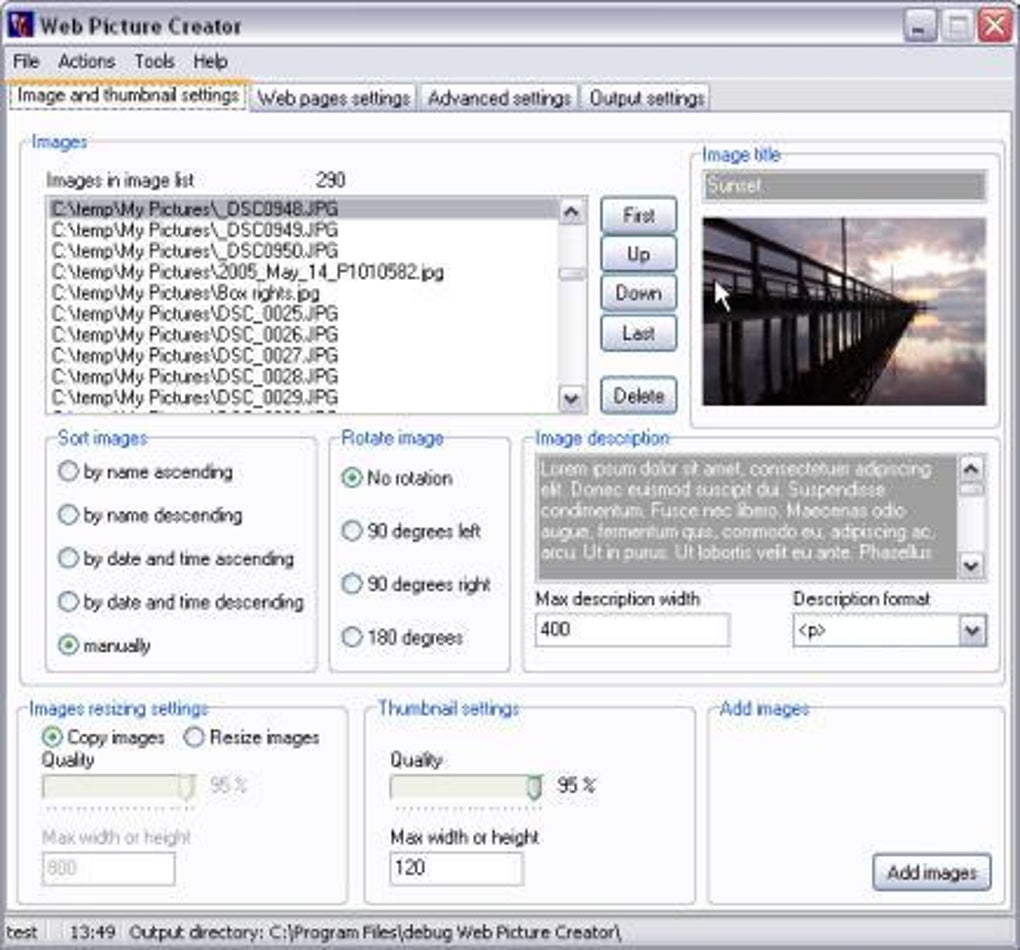Select _DSC0948.JPG in the image list

302,209
